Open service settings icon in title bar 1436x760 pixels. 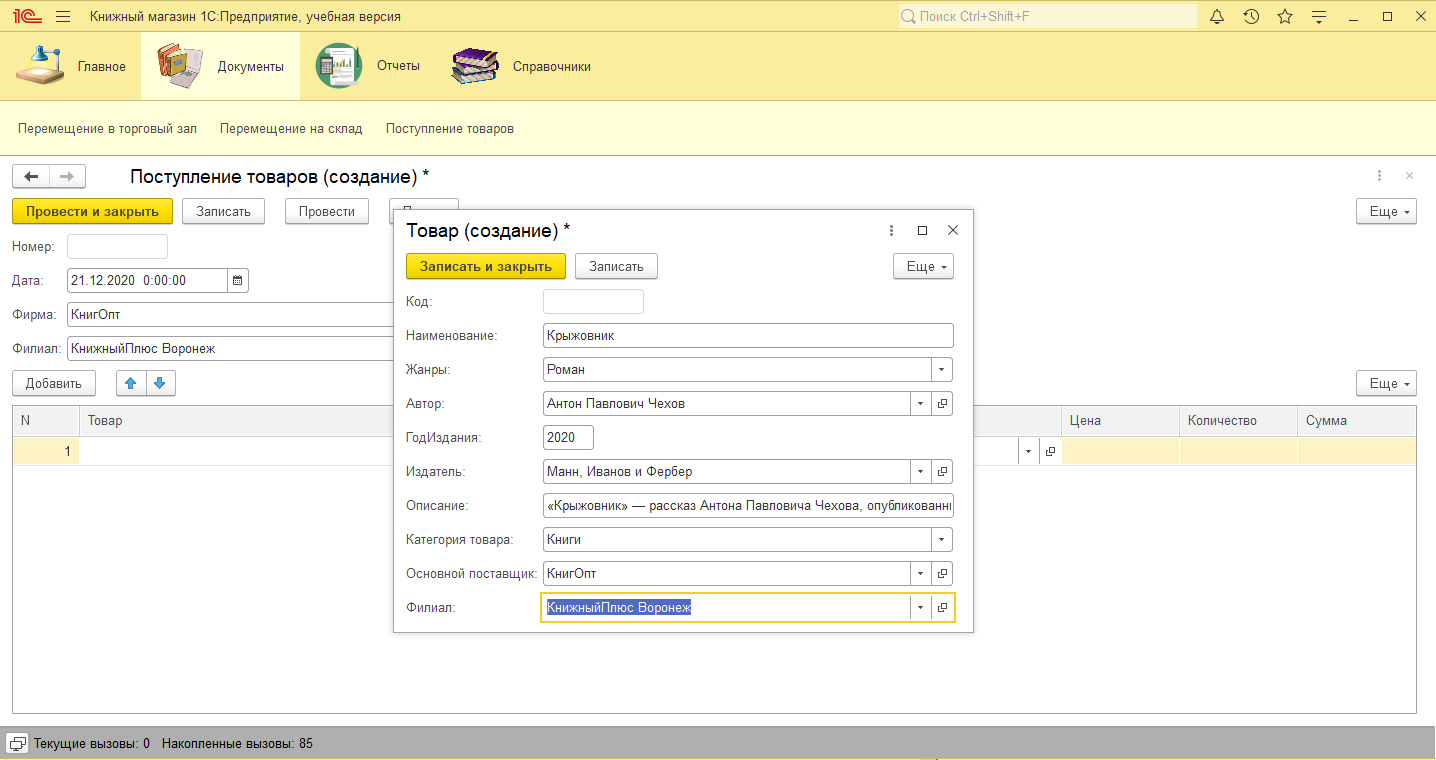tap(1319, 17)
